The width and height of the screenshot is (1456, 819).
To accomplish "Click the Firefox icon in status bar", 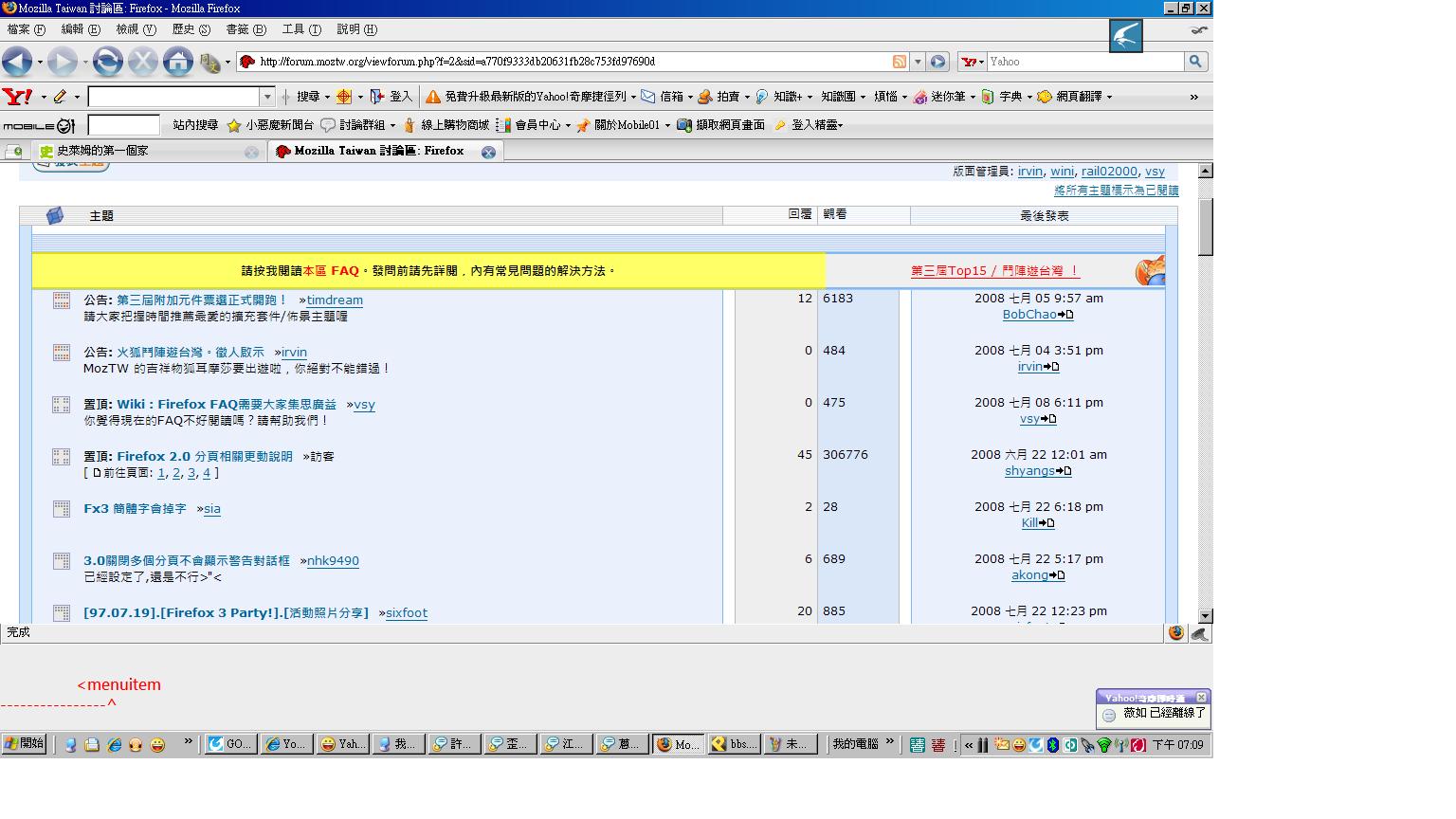I will [x=1175, y=633].
